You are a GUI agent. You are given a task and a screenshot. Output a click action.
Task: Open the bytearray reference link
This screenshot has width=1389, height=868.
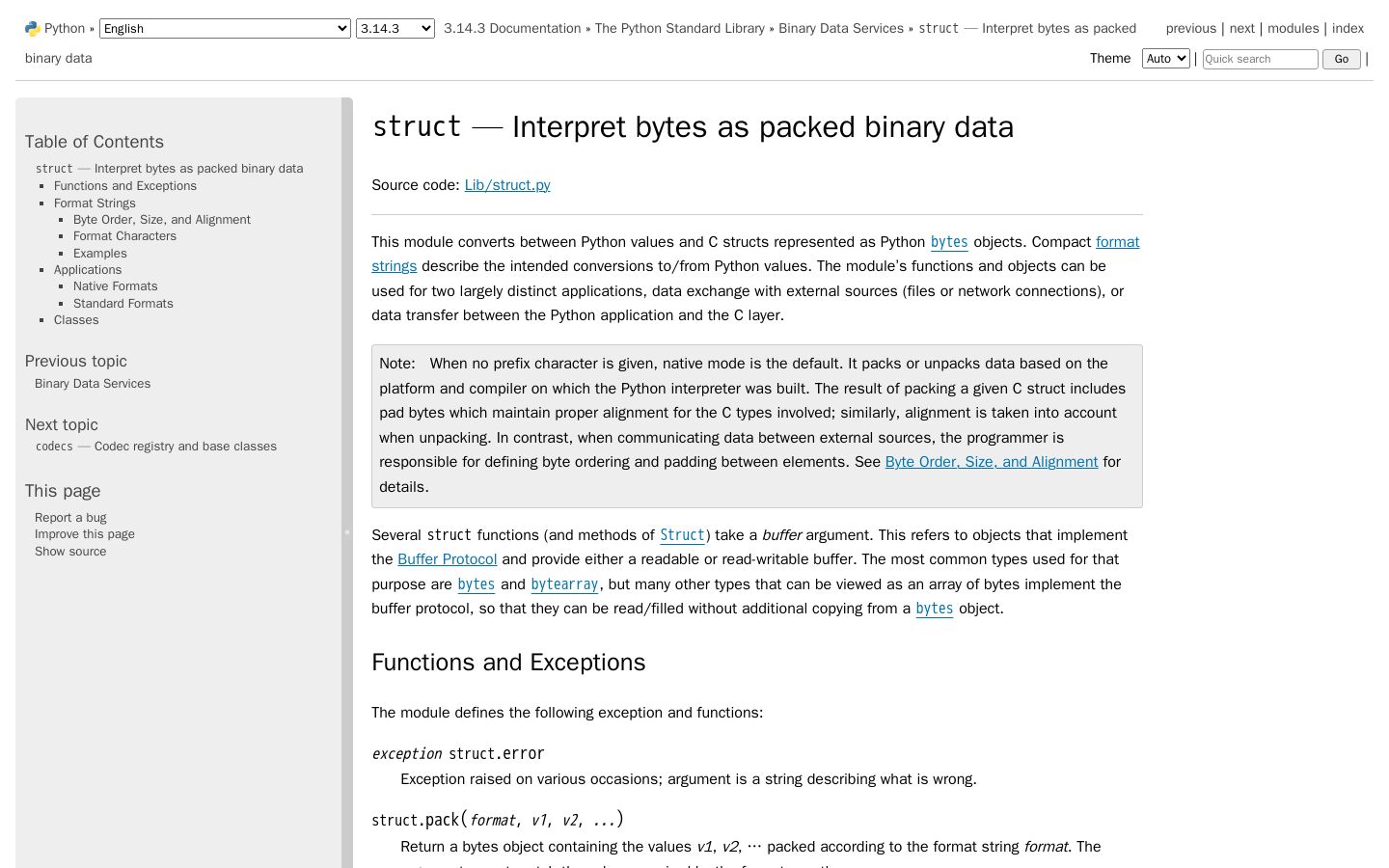click(x=564, y=584)
